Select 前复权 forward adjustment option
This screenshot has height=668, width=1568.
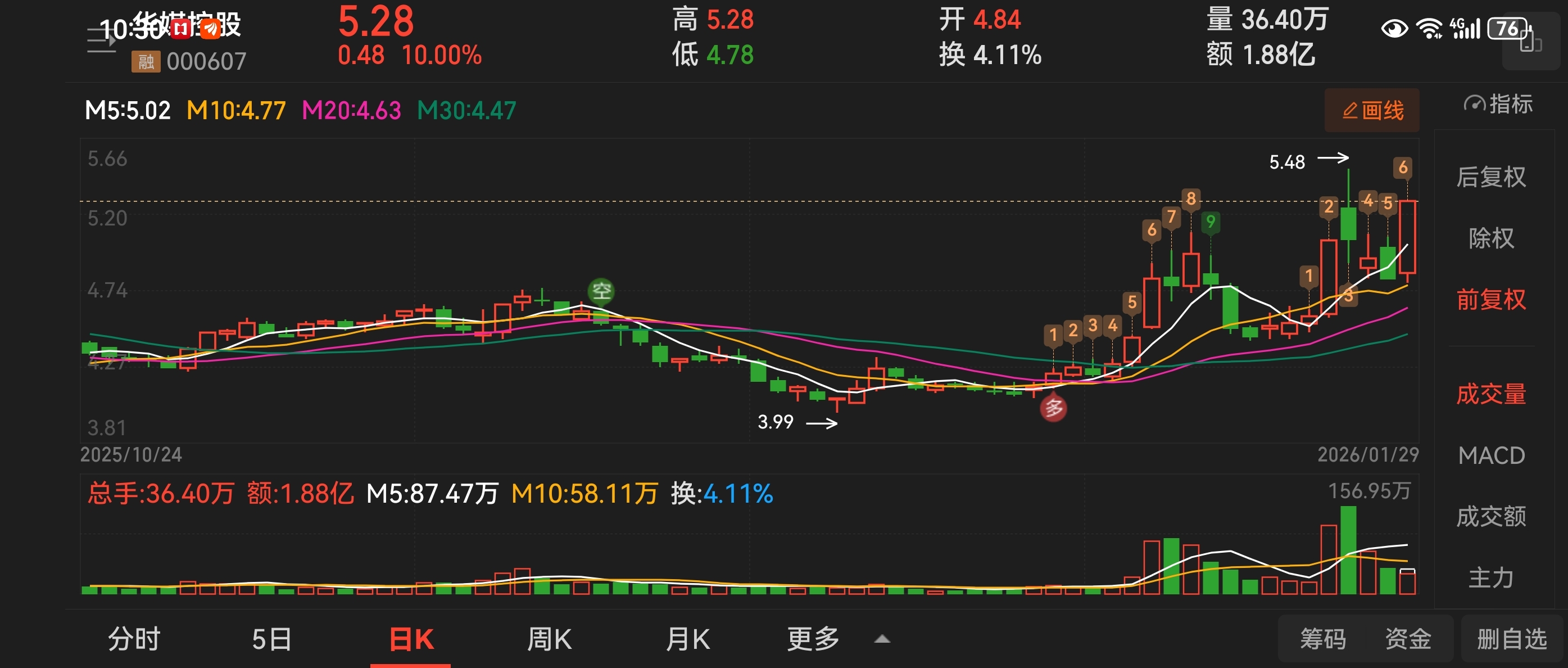click(x=1490, y=300)
